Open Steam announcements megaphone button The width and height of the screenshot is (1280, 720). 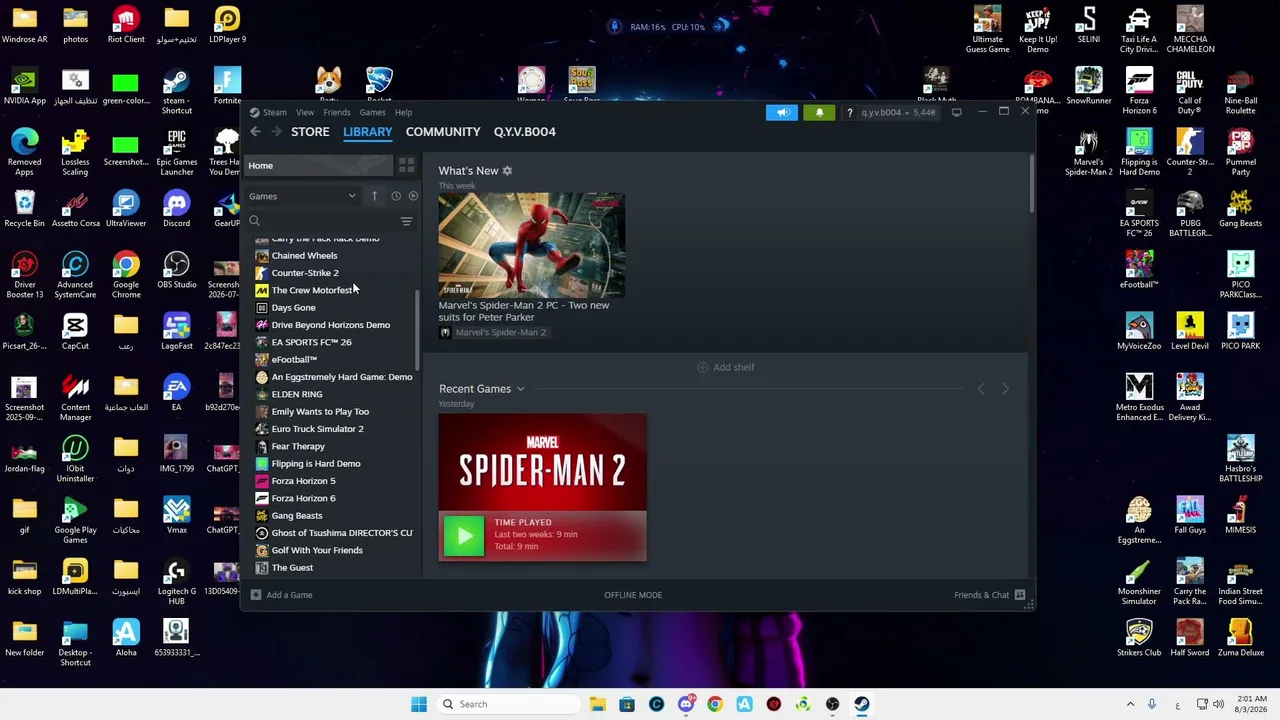tap(782, 112)
